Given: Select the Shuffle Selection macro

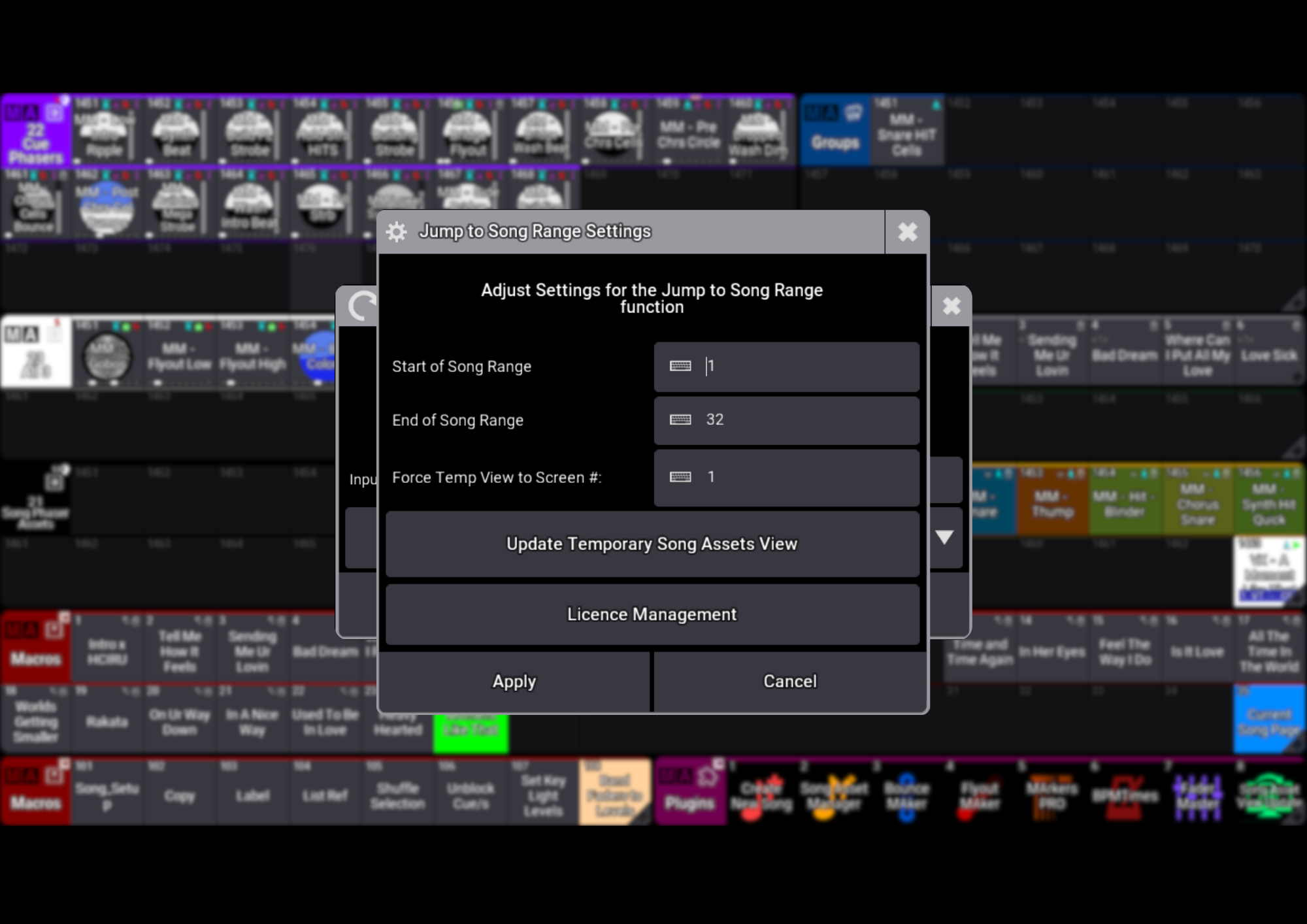Looking at the screenshot, I should coord(397,791).
